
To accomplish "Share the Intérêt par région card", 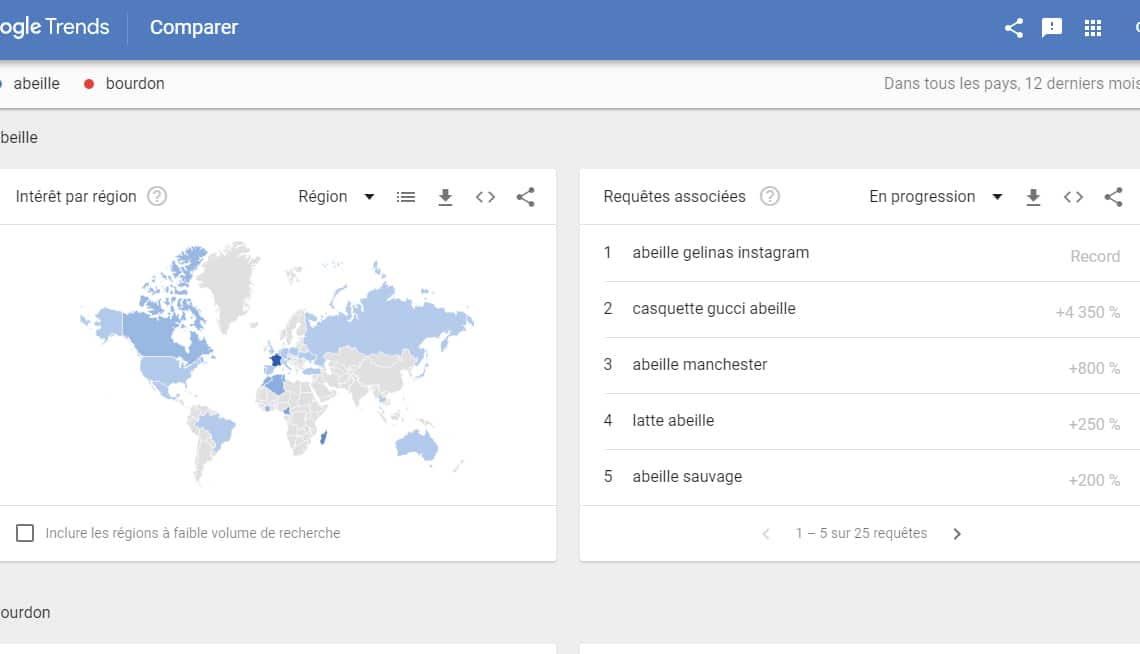I will (525, 197).
